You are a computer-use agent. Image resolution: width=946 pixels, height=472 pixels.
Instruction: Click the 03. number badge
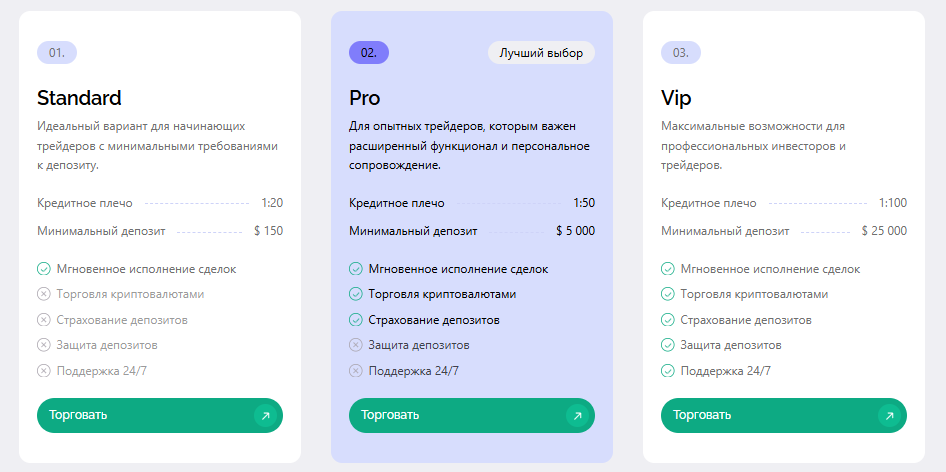point(681,52)
